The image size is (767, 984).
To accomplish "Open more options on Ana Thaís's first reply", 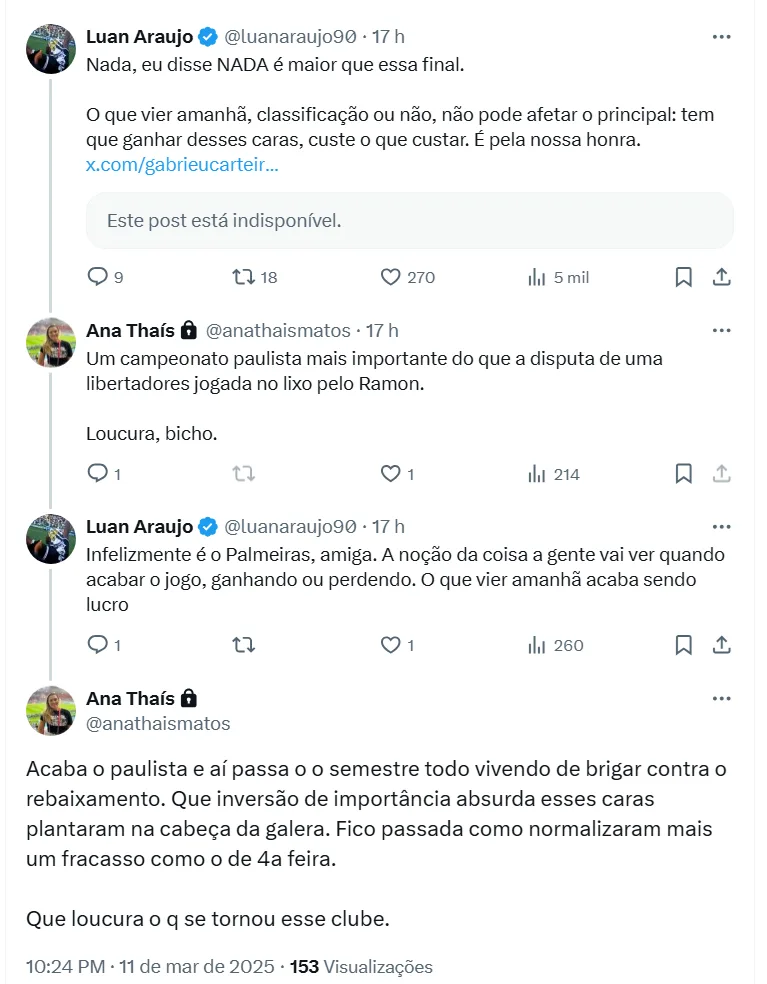I will [x=721, y=330].
